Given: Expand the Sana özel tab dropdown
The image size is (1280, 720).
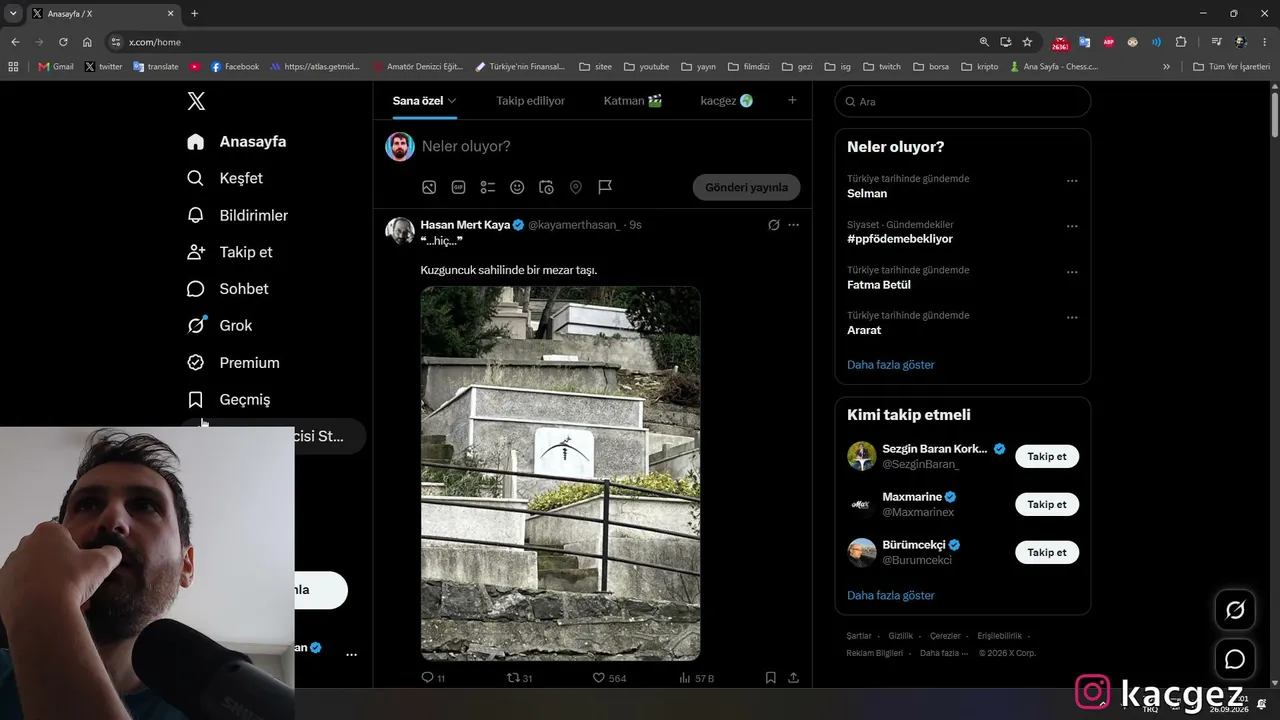Looking at the screenshot, I should click(424, 101).
